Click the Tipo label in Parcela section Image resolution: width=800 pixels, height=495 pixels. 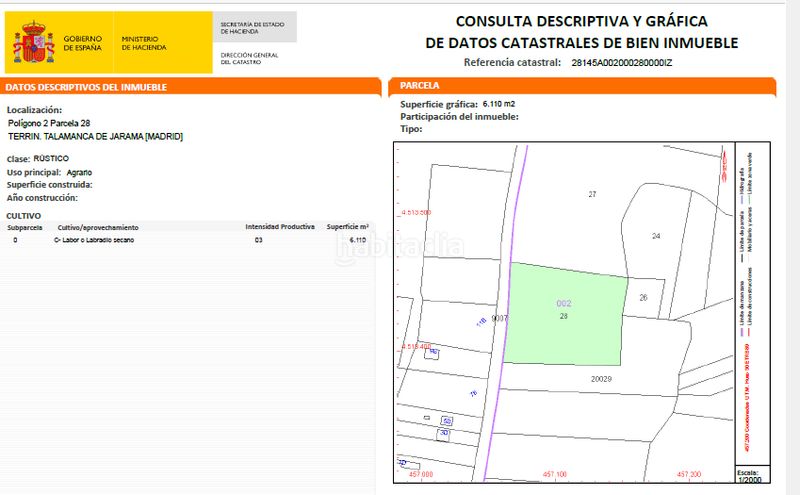[x=411, y=129]
